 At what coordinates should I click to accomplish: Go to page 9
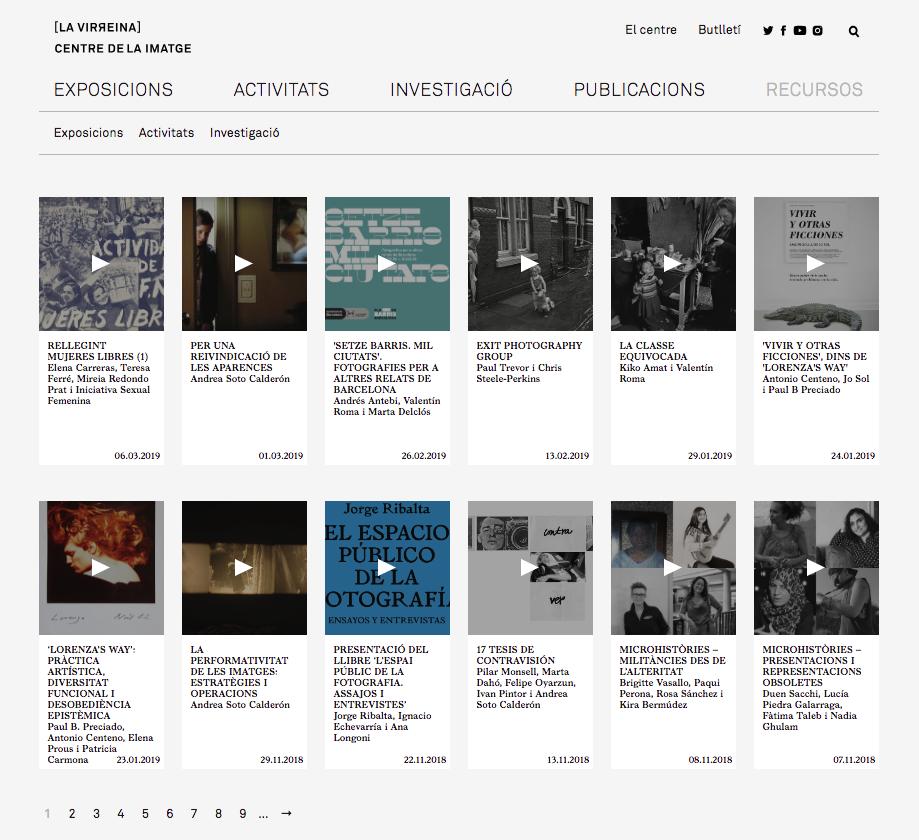[243, 814]
